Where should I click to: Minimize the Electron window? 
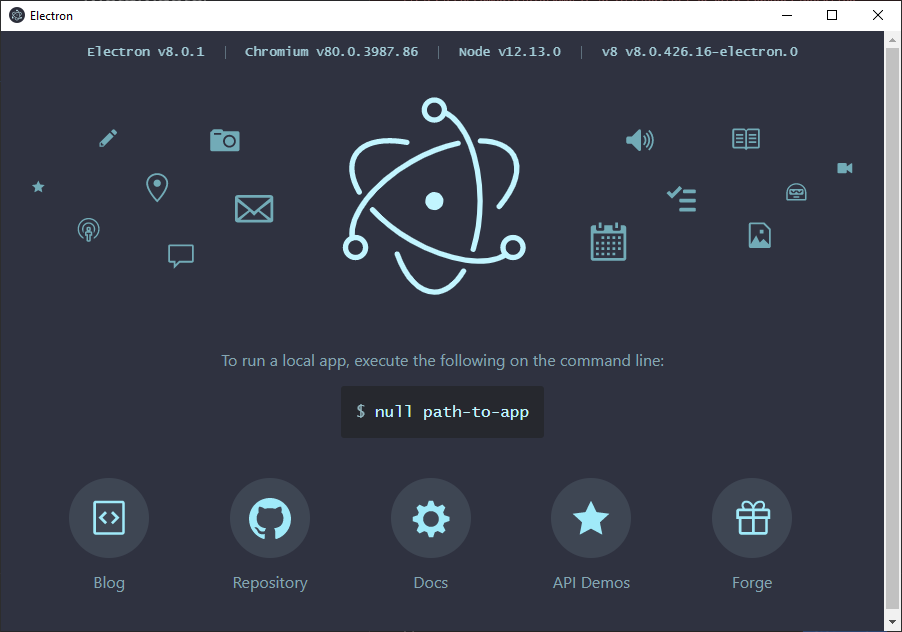click(x=787, y=16)
